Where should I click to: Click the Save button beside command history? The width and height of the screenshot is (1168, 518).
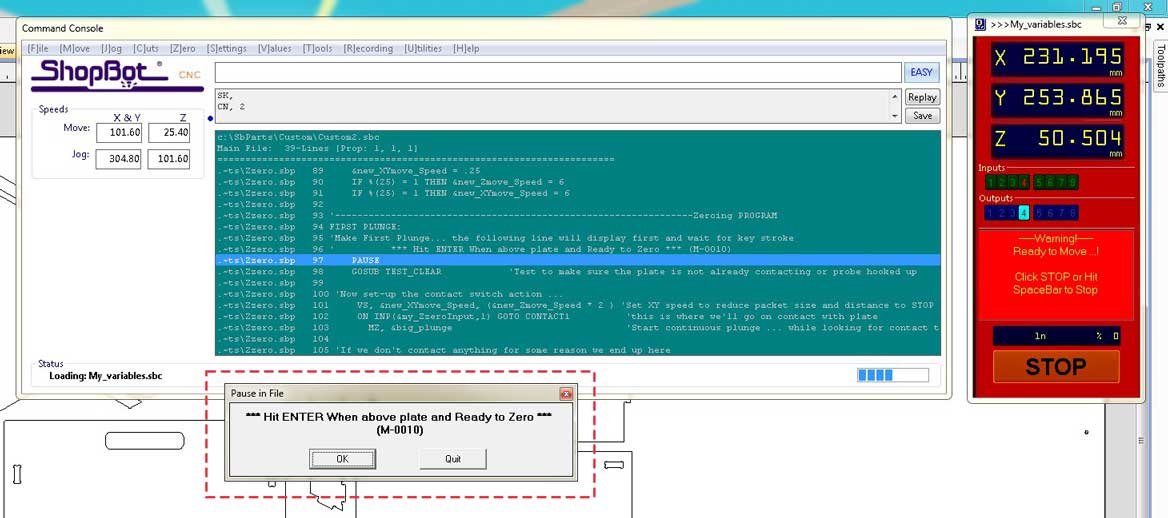[x=921, y=116]
